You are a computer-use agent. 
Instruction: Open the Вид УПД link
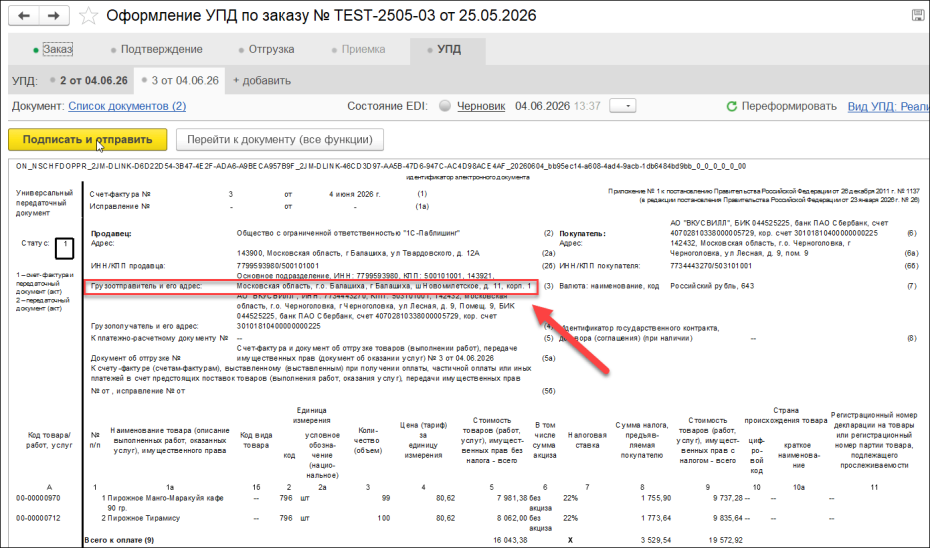tap(888, 106)
